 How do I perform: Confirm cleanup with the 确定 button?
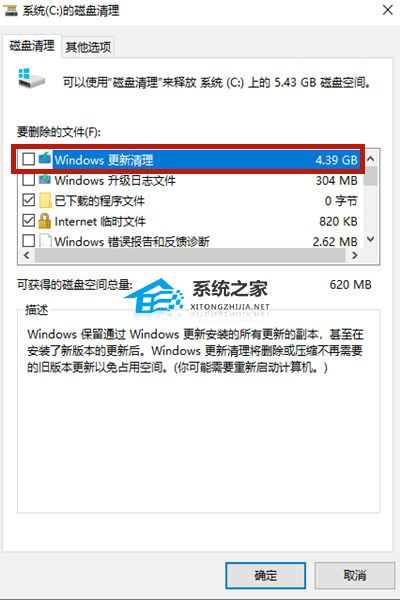265,575
